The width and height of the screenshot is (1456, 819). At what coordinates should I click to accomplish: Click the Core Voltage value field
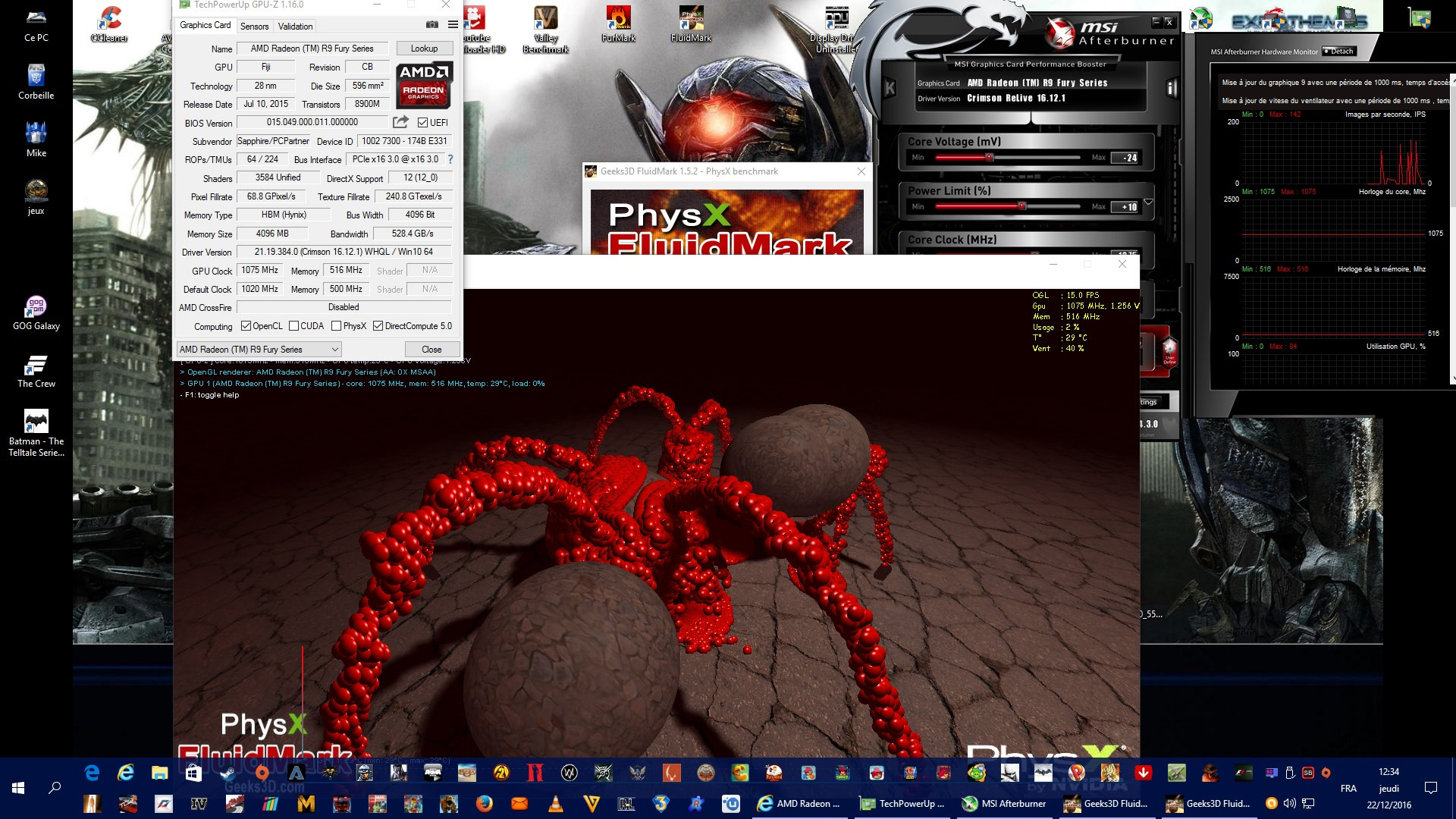click(1125, 158)
